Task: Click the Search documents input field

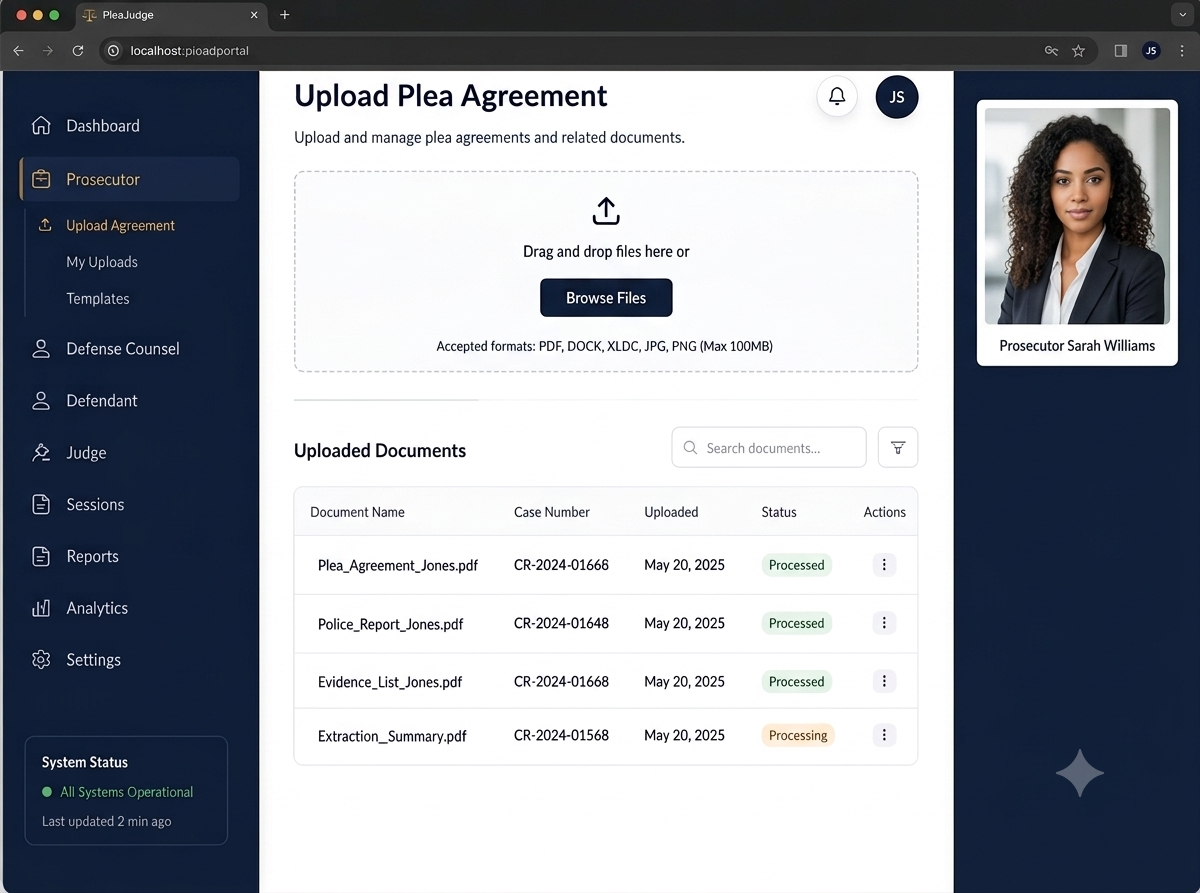Action: click(769, 448)
